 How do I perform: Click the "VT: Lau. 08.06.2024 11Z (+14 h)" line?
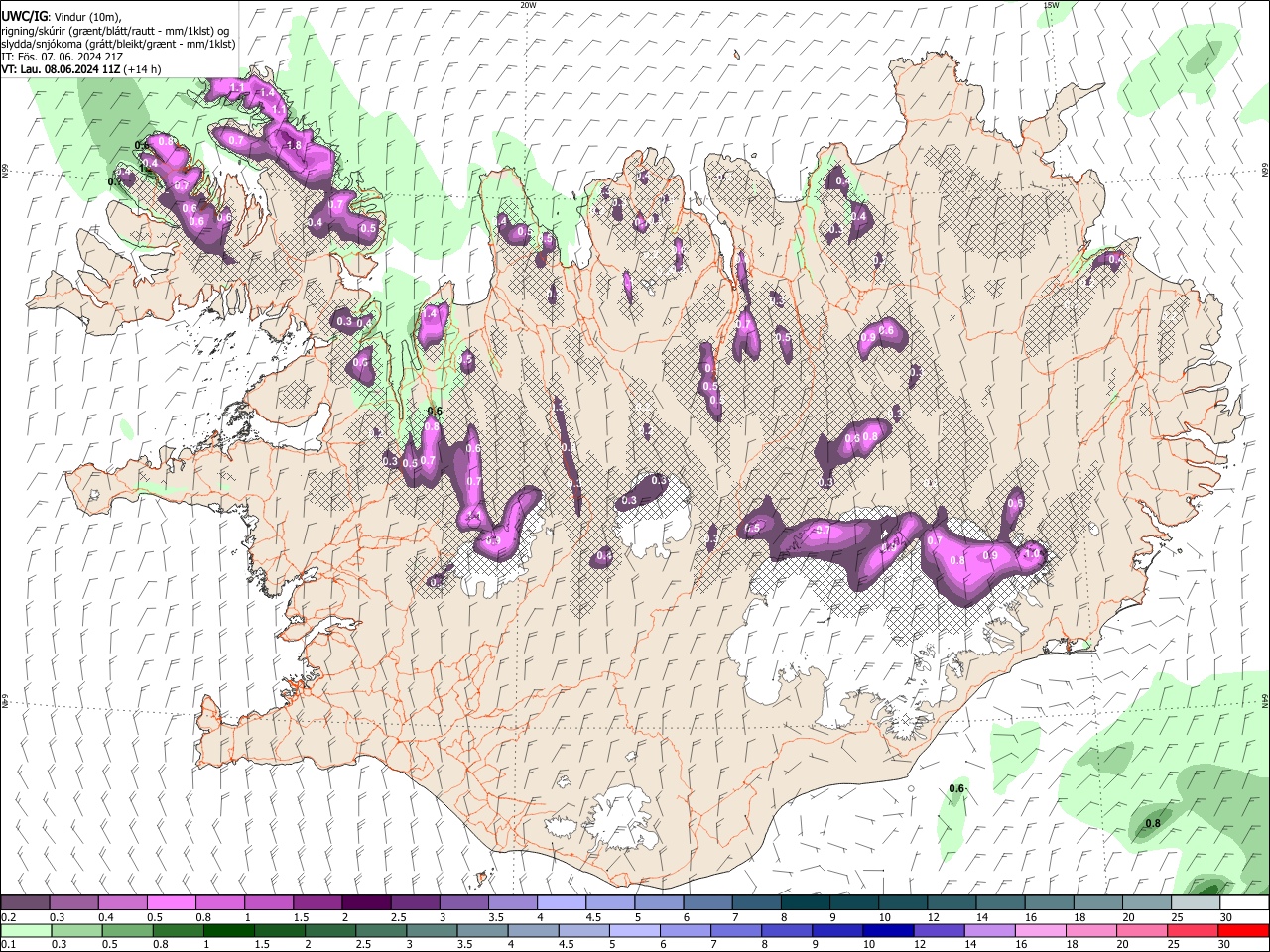pyautogui.click(x=80, y=69)
